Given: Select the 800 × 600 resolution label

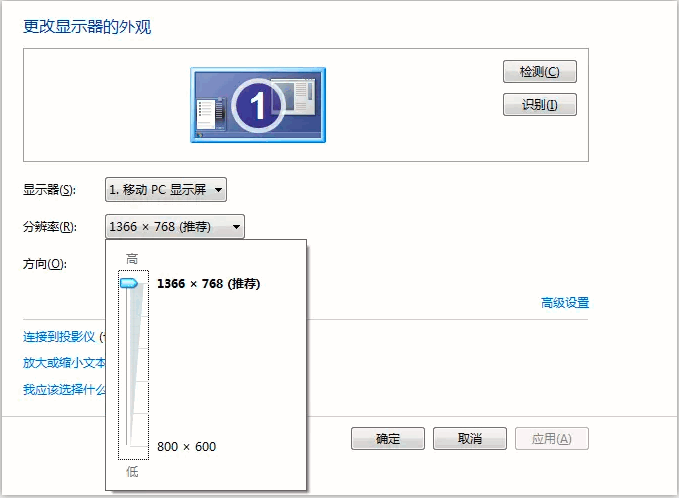Looking at the screenshot, I should click(x=186, y=446).
